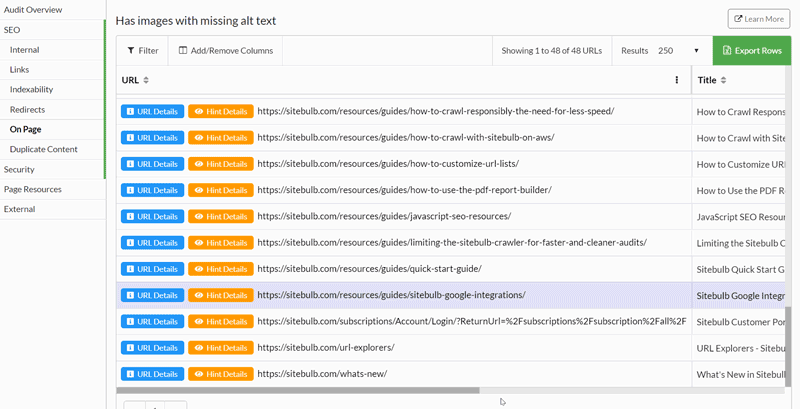Screen dimensions: 800x409
Task: Open how-to-customize-url-lists URL link
Action: pyautogui.click(x=388, y=164)
